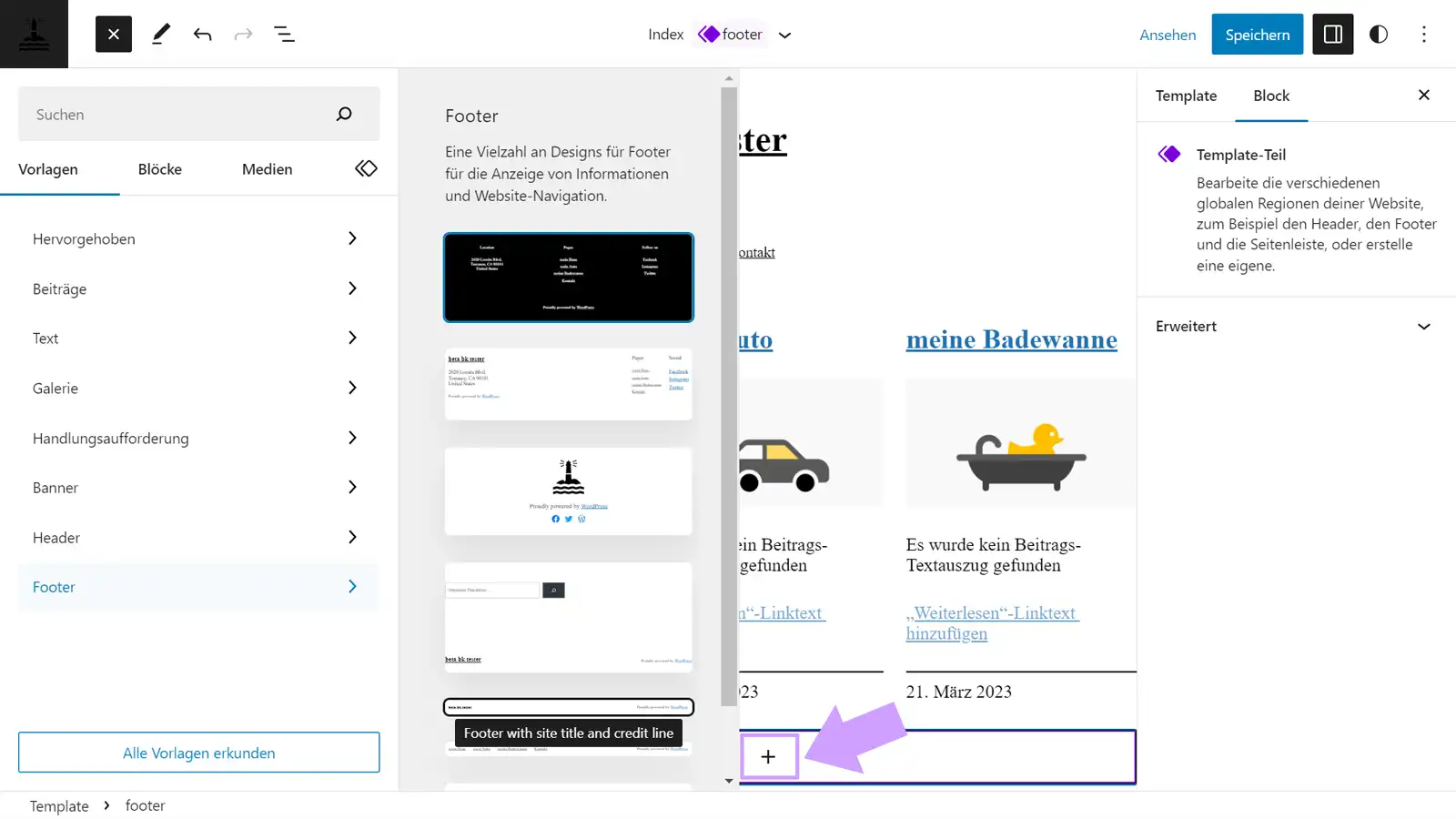Screen dimensions: 1456x819
Task: Click the Index label in the top bar
Action: (665, 35)
